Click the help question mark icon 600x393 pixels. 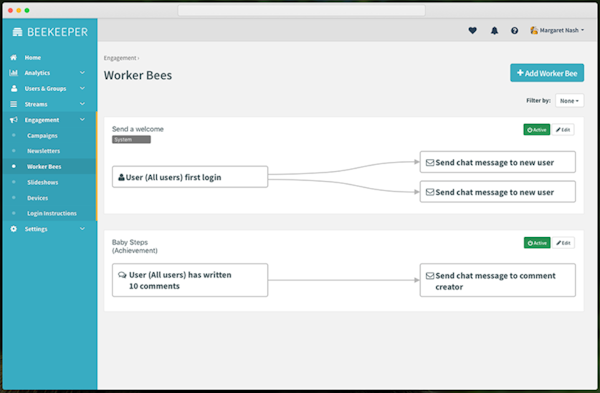514,31
